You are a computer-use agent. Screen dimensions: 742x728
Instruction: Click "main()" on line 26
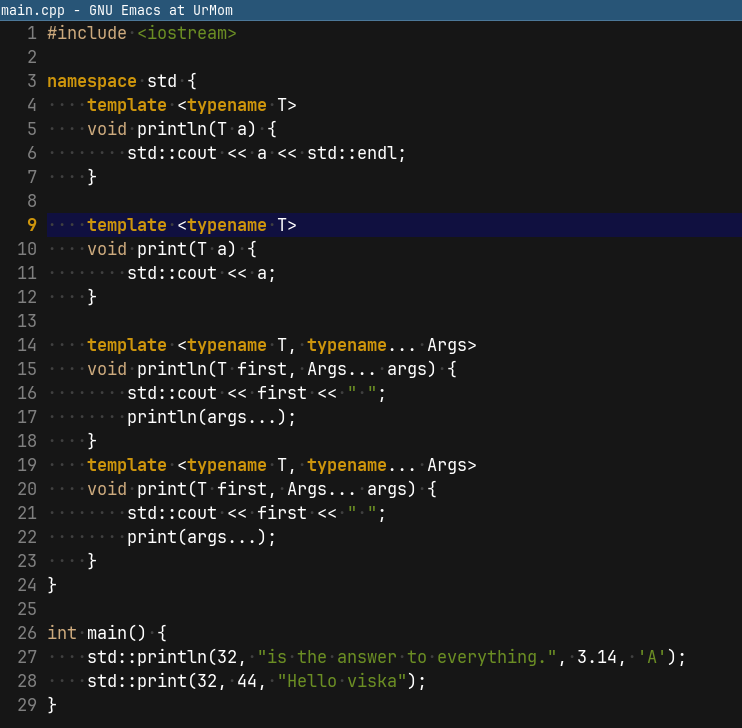click(x=116, y=633)
